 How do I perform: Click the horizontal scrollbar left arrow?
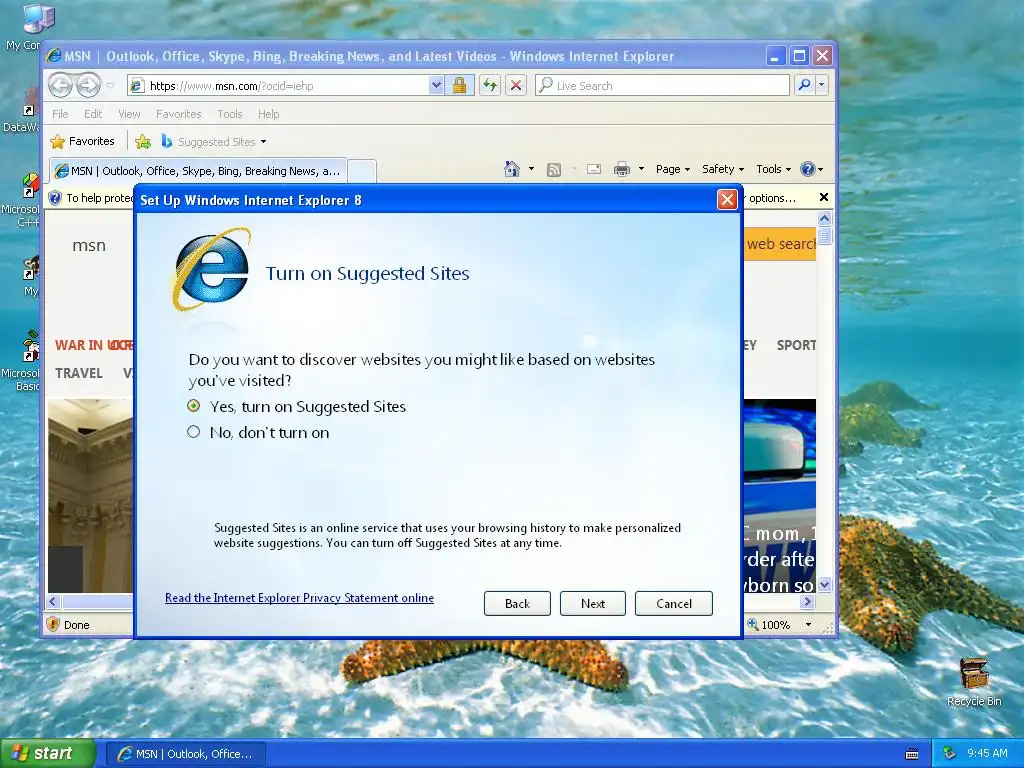tap(54, 601)
